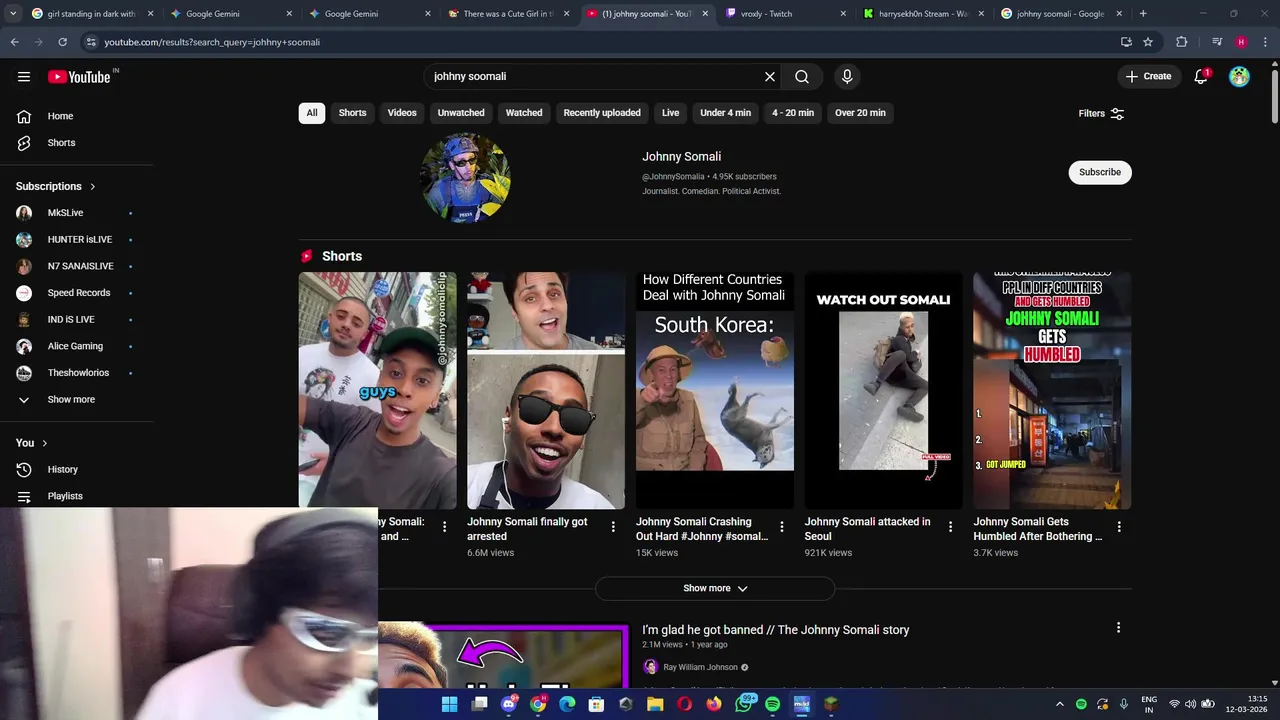Open options for 'Johnny Somali Crashing Out Hard'
This screenshot has width=1280, height=720.
782,527
